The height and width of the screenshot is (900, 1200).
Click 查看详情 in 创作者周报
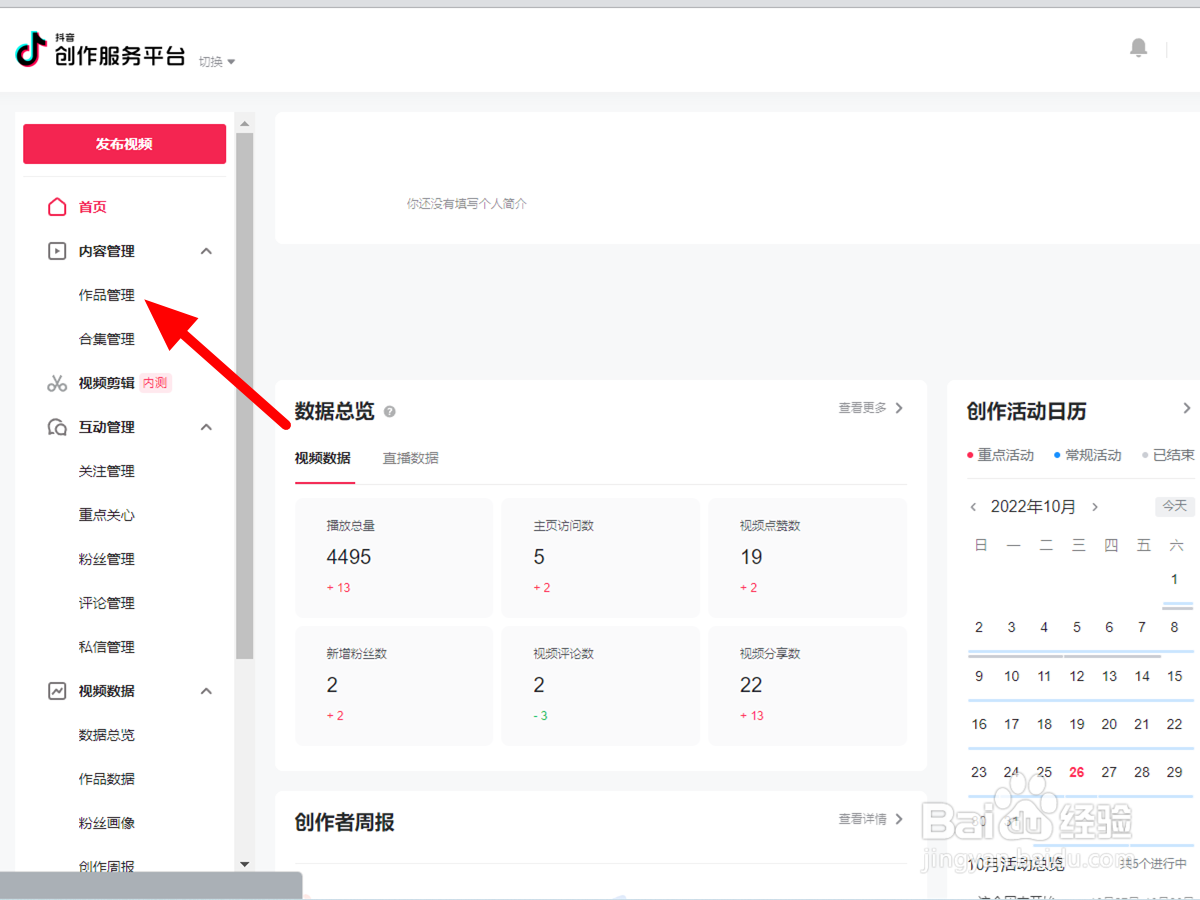[871, 819]
